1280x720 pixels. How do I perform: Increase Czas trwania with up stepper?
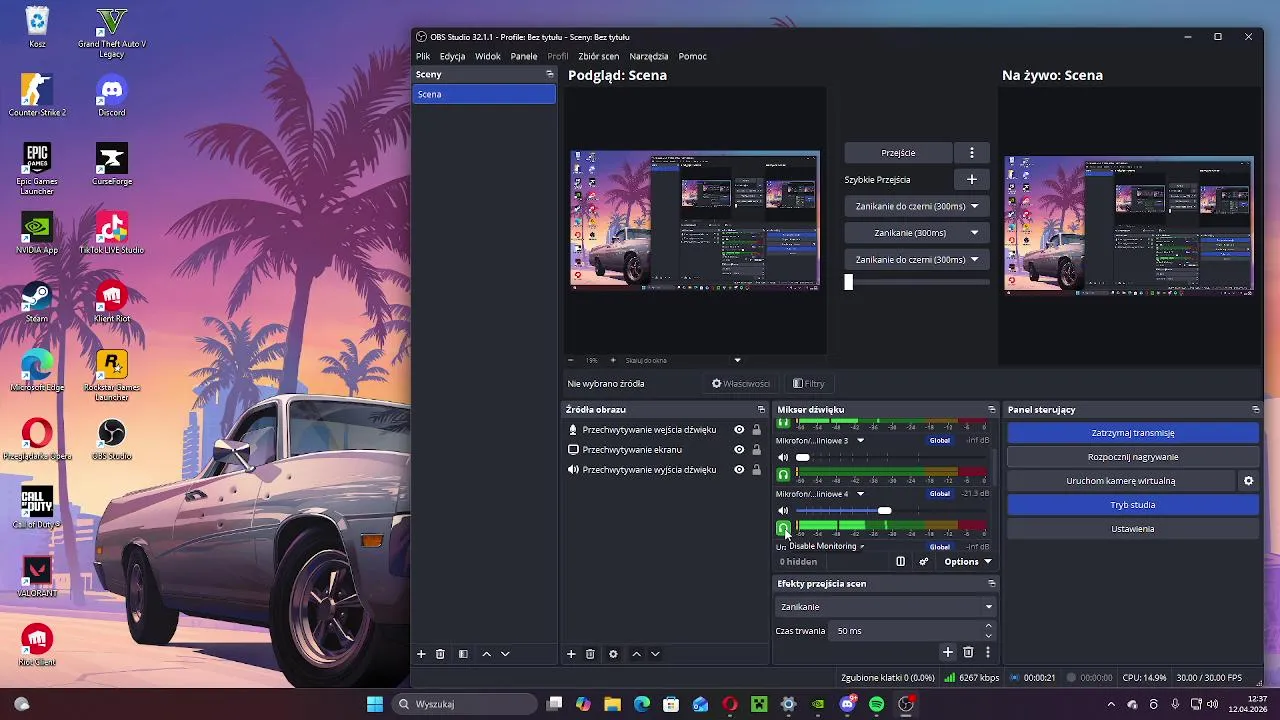point(988,627)
